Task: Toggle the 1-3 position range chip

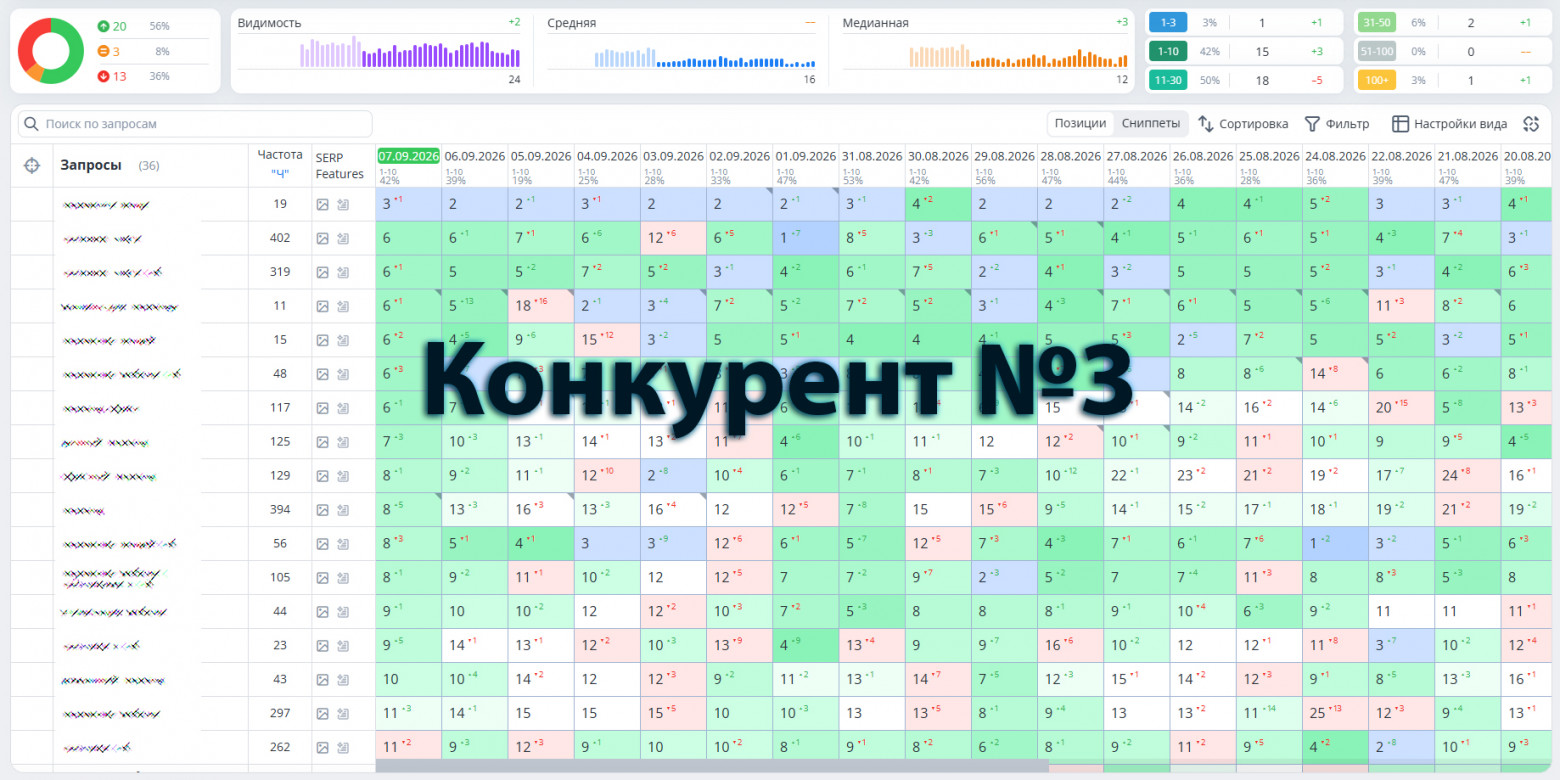Action: pyautogui.click(x=1168, y=23)
